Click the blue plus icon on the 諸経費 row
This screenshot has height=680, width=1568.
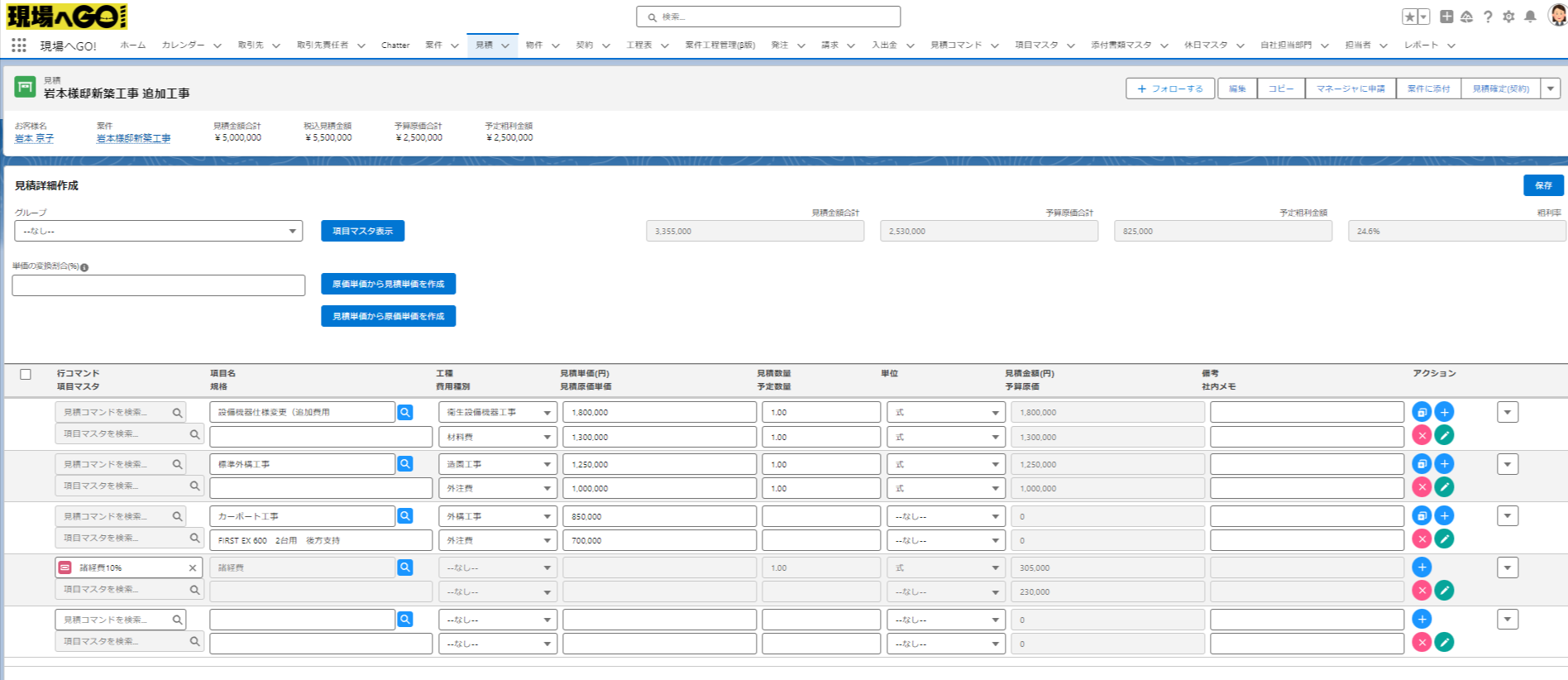tap(1422, 567)
